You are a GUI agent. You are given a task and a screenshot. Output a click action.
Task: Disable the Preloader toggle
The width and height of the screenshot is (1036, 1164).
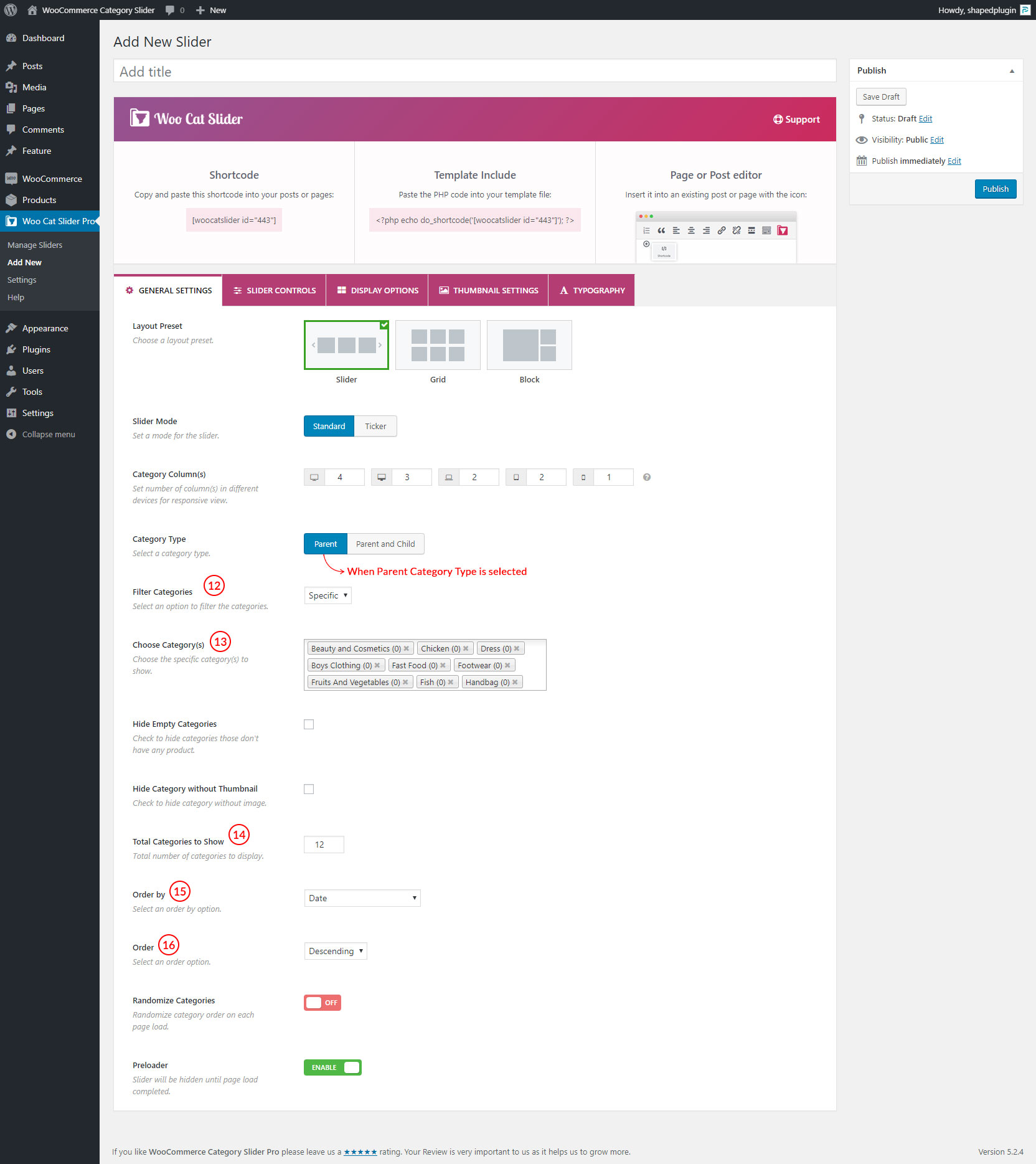332,1067
